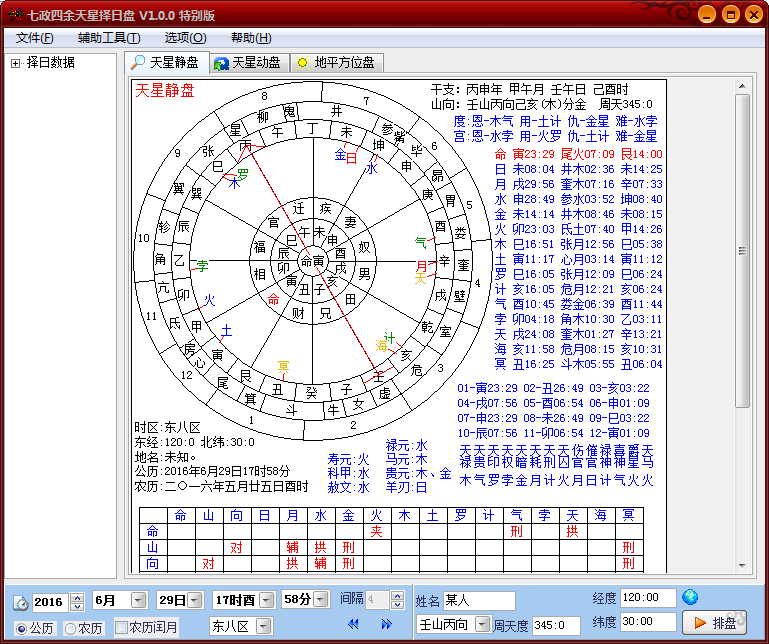Viewport: 769px width, 644px height.
Task: Click the year field showing 2016
Action: coord(51,602)
